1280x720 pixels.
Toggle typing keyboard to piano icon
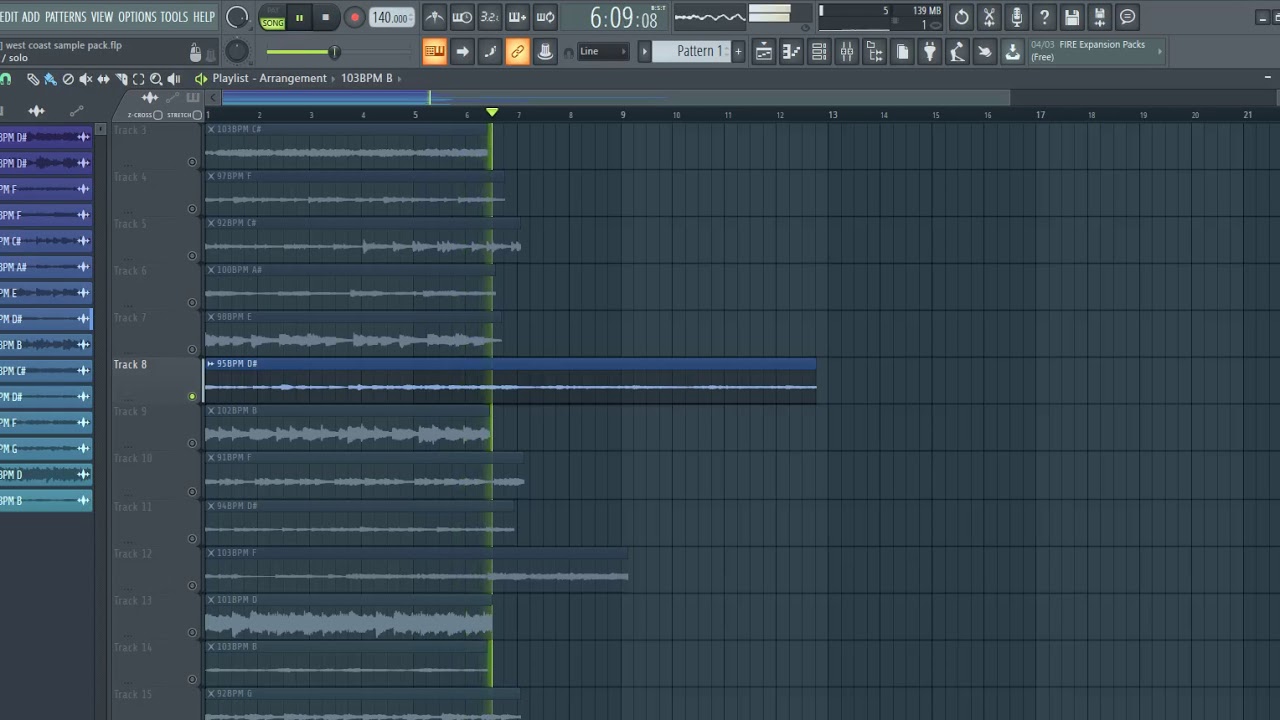(x=434, y=52)
